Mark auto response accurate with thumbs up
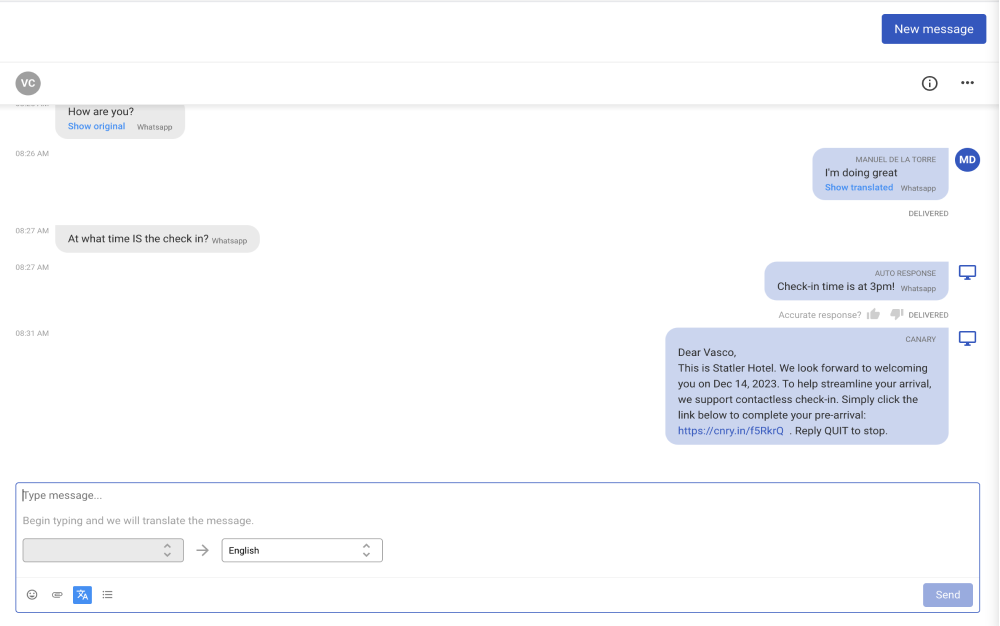Image resolution: width=1000 pixels, height=626 pixels. 873,314
